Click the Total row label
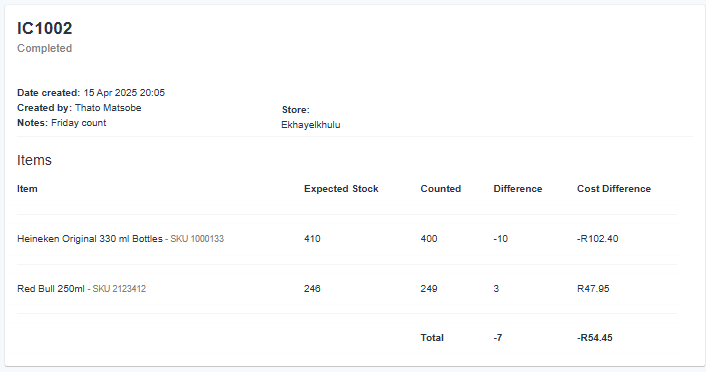Screen dimensions: 706x372 point(432,338)
